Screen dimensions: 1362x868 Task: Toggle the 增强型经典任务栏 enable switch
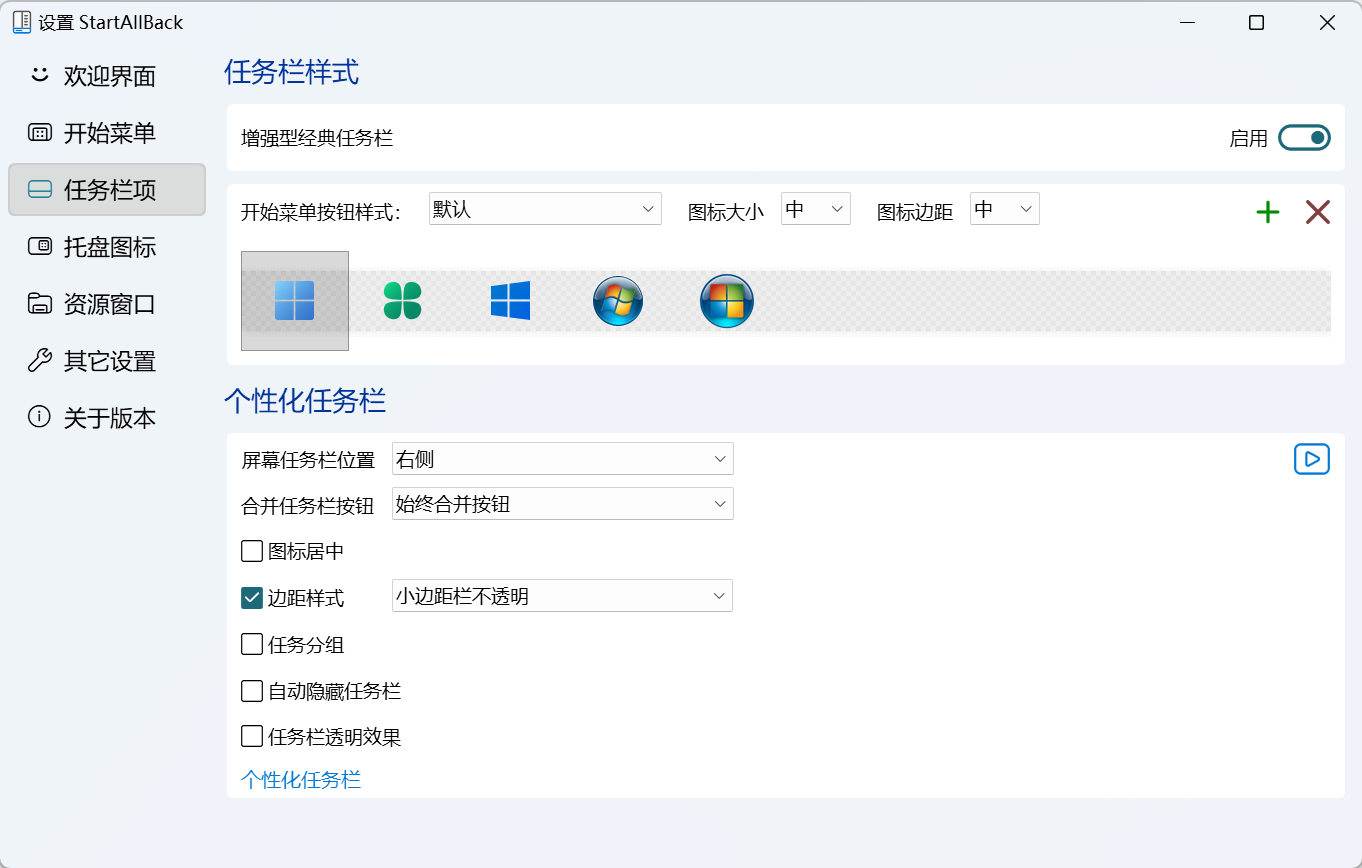click(1304, 137)
